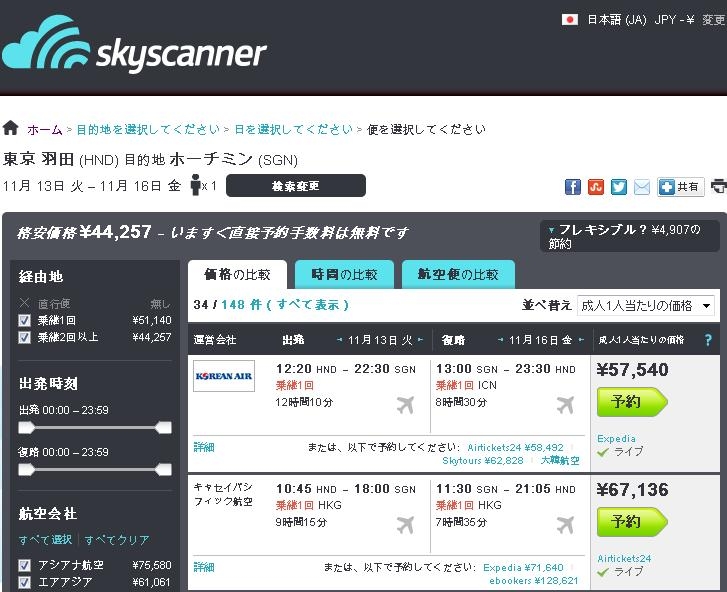Switch to 時間の比較 tab
Screen dimensions: 727x592
(x=344, y=274)
